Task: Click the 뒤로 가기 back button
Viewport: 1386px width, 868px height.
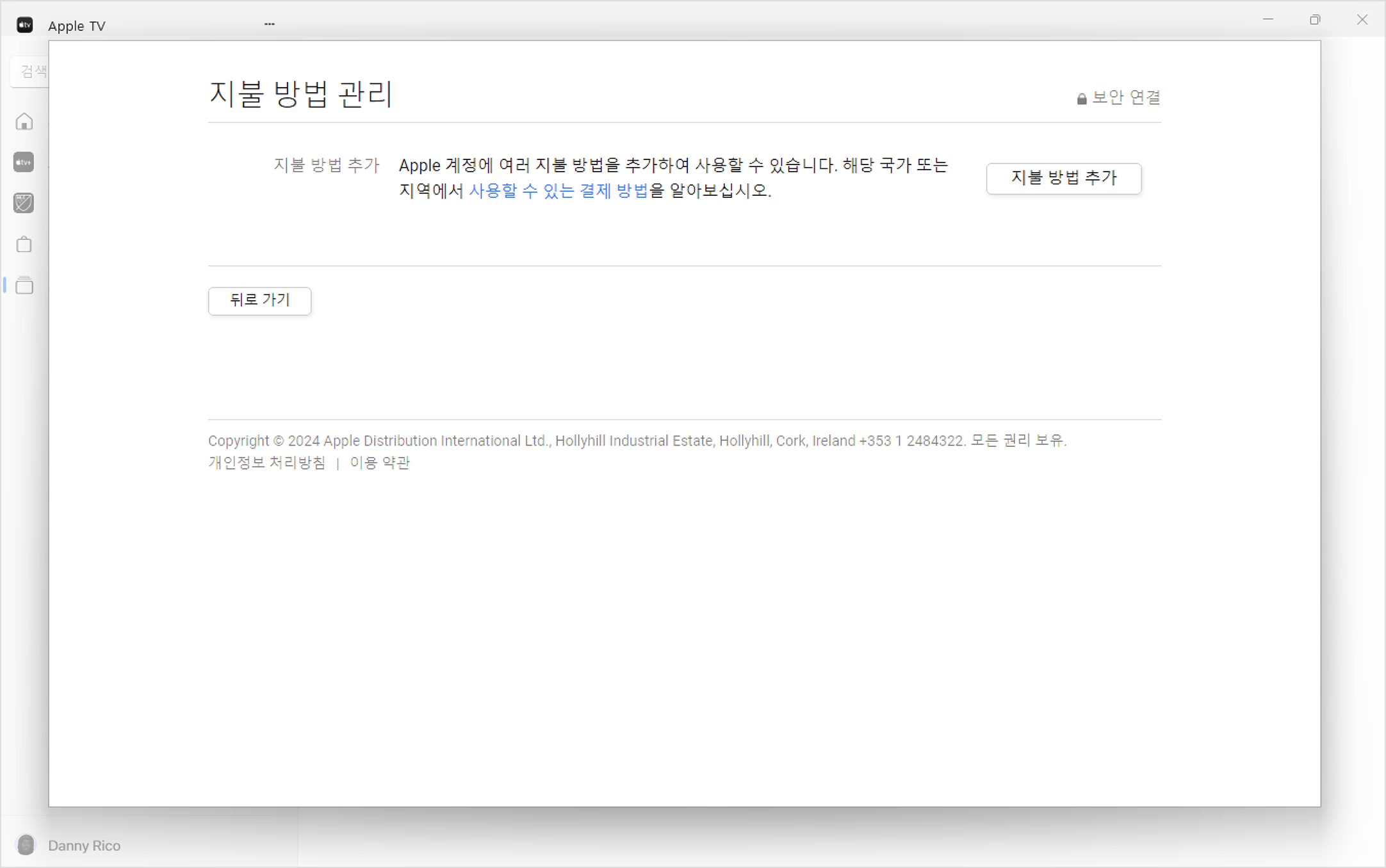Action: [x=259, y=300]
